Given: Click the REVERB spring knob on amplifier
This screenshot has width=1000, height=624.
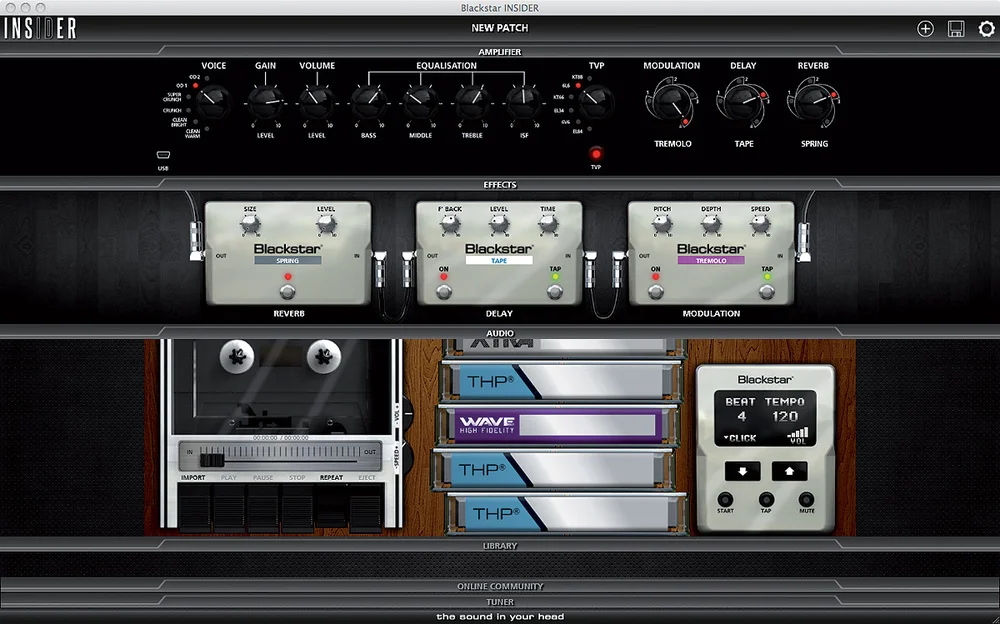Looking at the screenshot, I should tap(814, 102).
